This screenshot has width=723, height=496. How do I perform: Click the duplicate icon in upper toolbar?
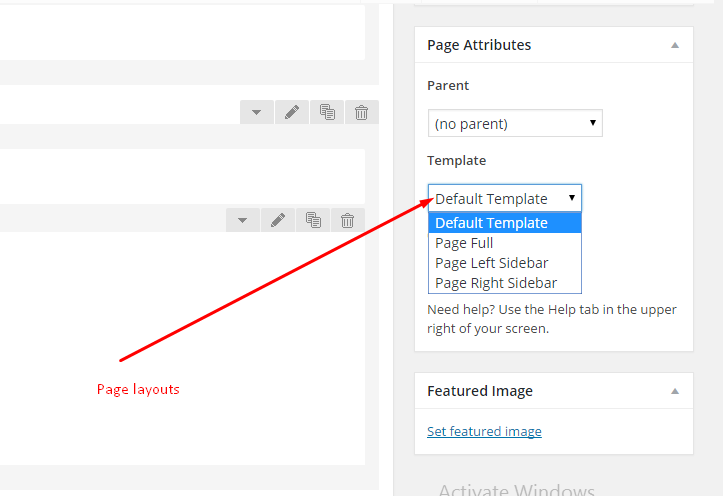(327, 112)
